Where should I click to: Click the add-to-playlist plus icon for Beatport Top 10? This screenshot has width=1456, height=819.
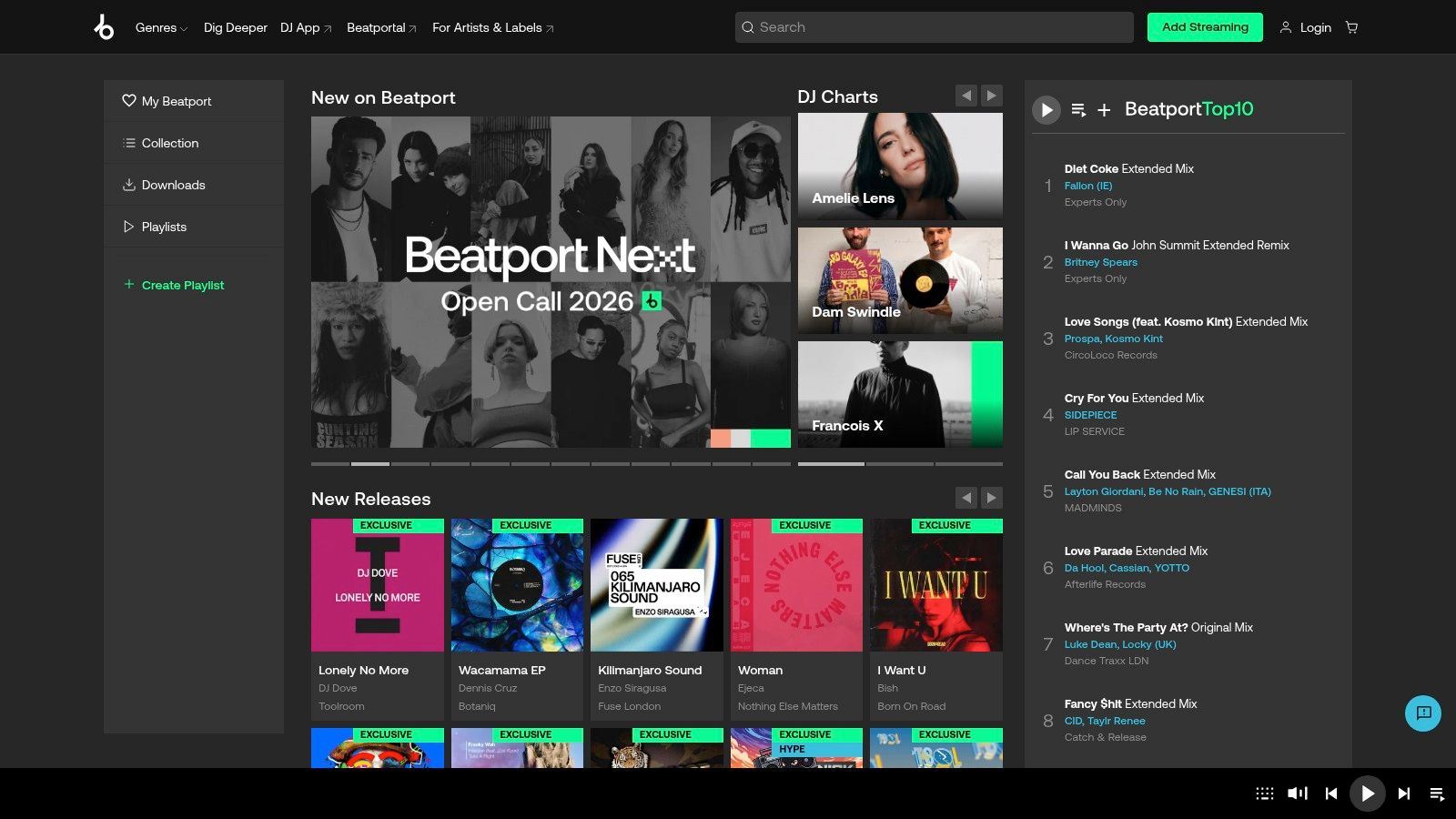click(x=1103, y=110)
